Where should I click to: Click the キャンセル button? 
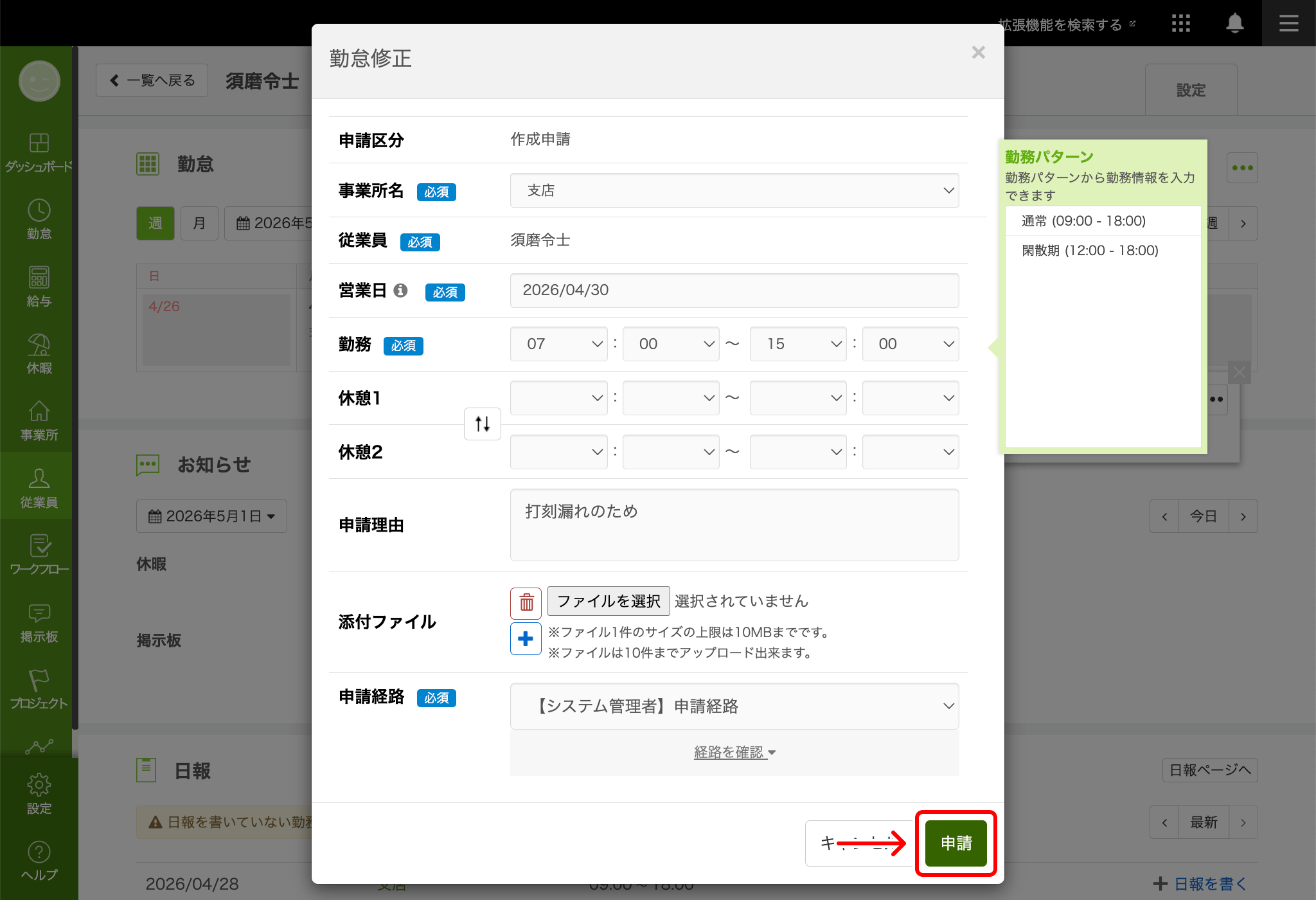point(860,843)
